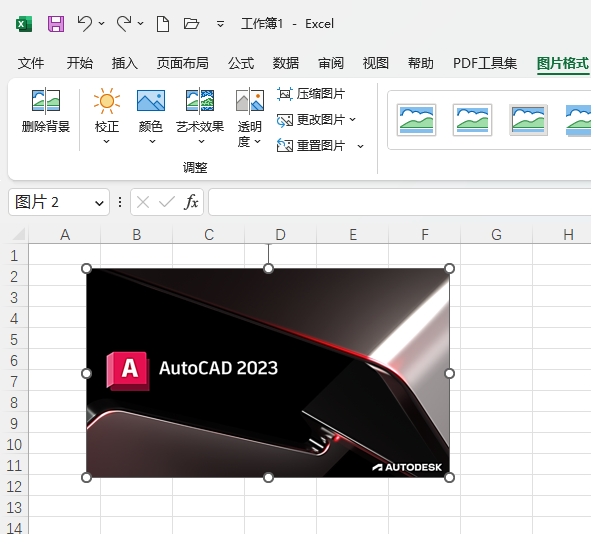Select the 数据 tab

coord(286,63)
